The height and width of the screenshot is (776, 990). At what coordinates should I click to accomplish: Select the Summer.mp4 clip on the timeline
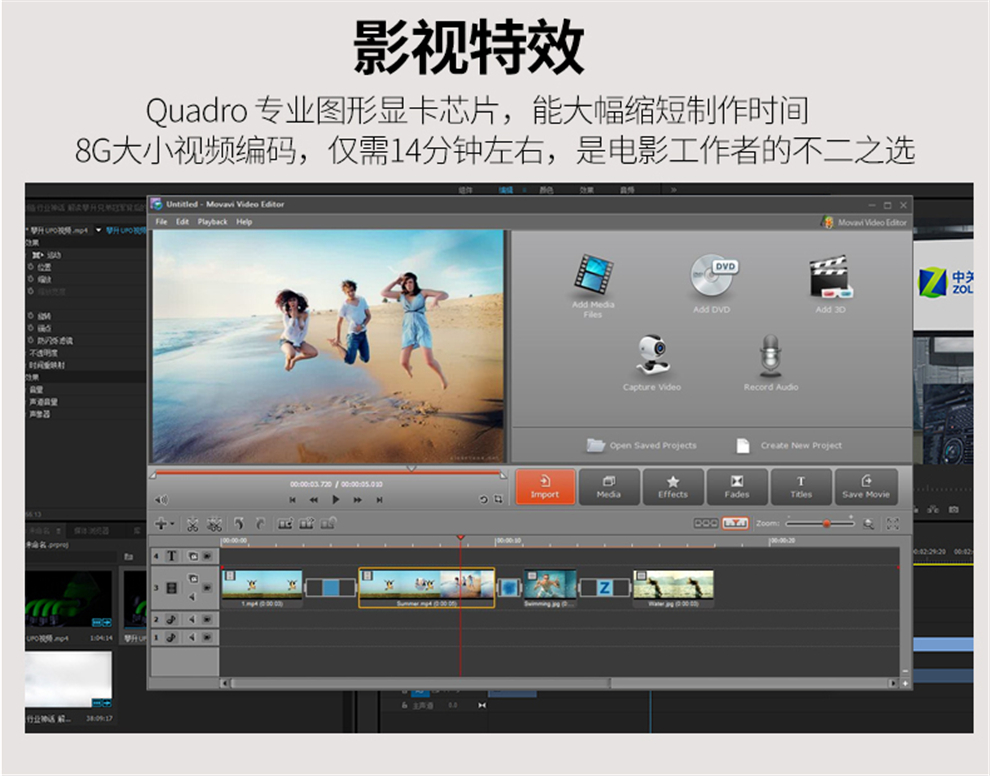(425, 588)
